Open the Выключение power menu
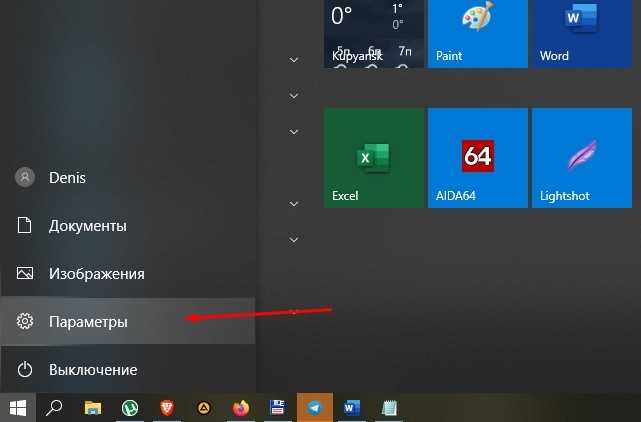Viewport: 641px width, 422px height. tap(128, 369)
